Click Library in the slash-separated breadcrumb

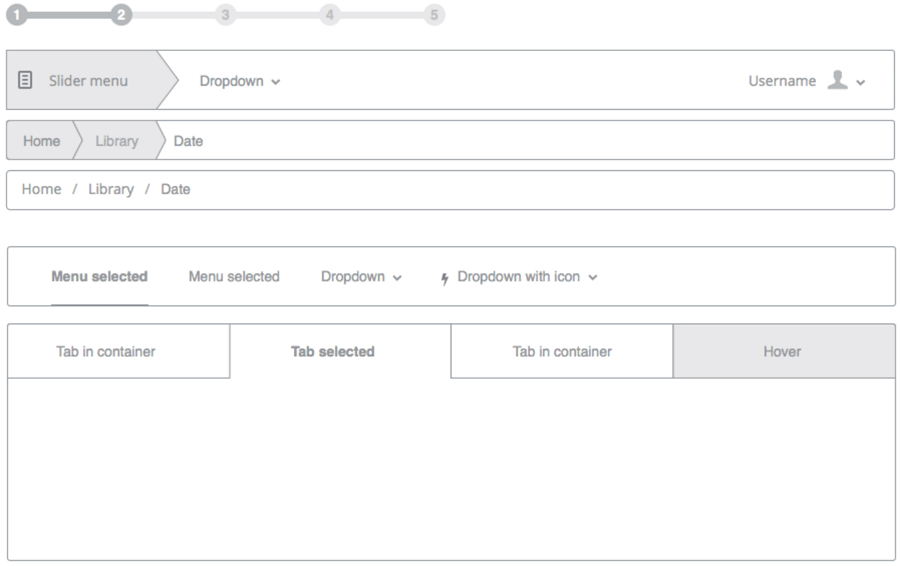pyautogui.click(x=110, y=189)
